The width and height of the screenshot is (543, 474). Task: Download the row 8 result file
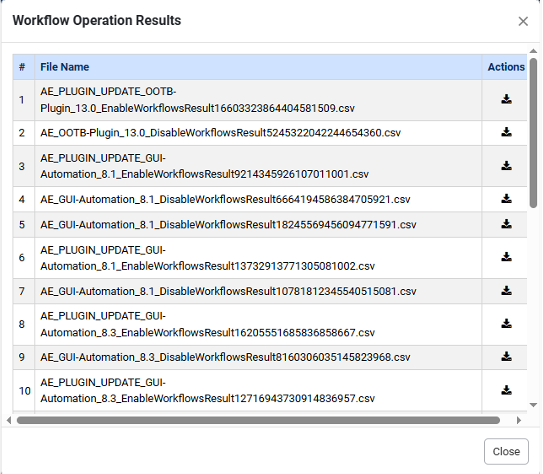[506, 324]
